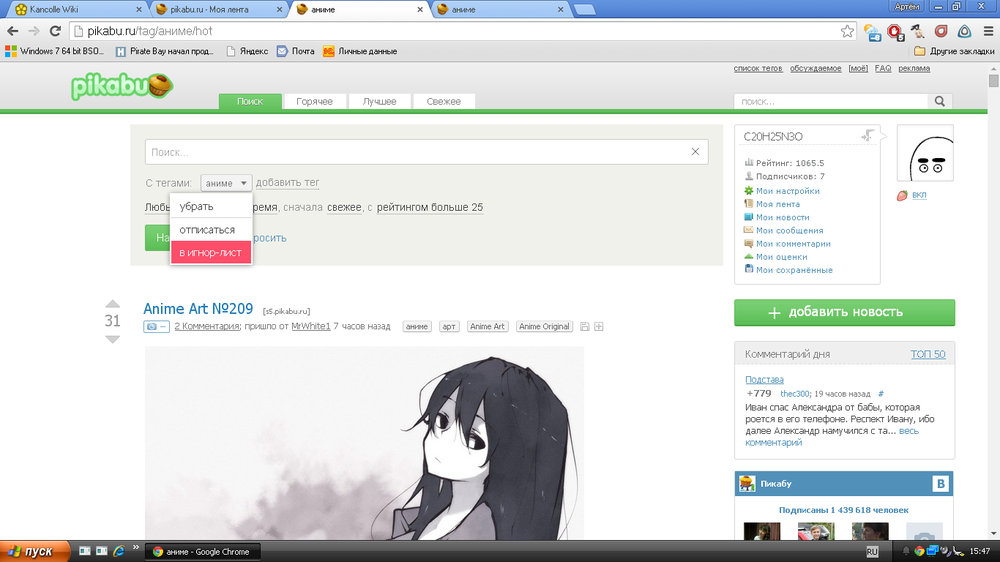Click the logout icon beside C20H25N3O
The width and height of the screenshot is (1000, 562).
pos(867,135)
